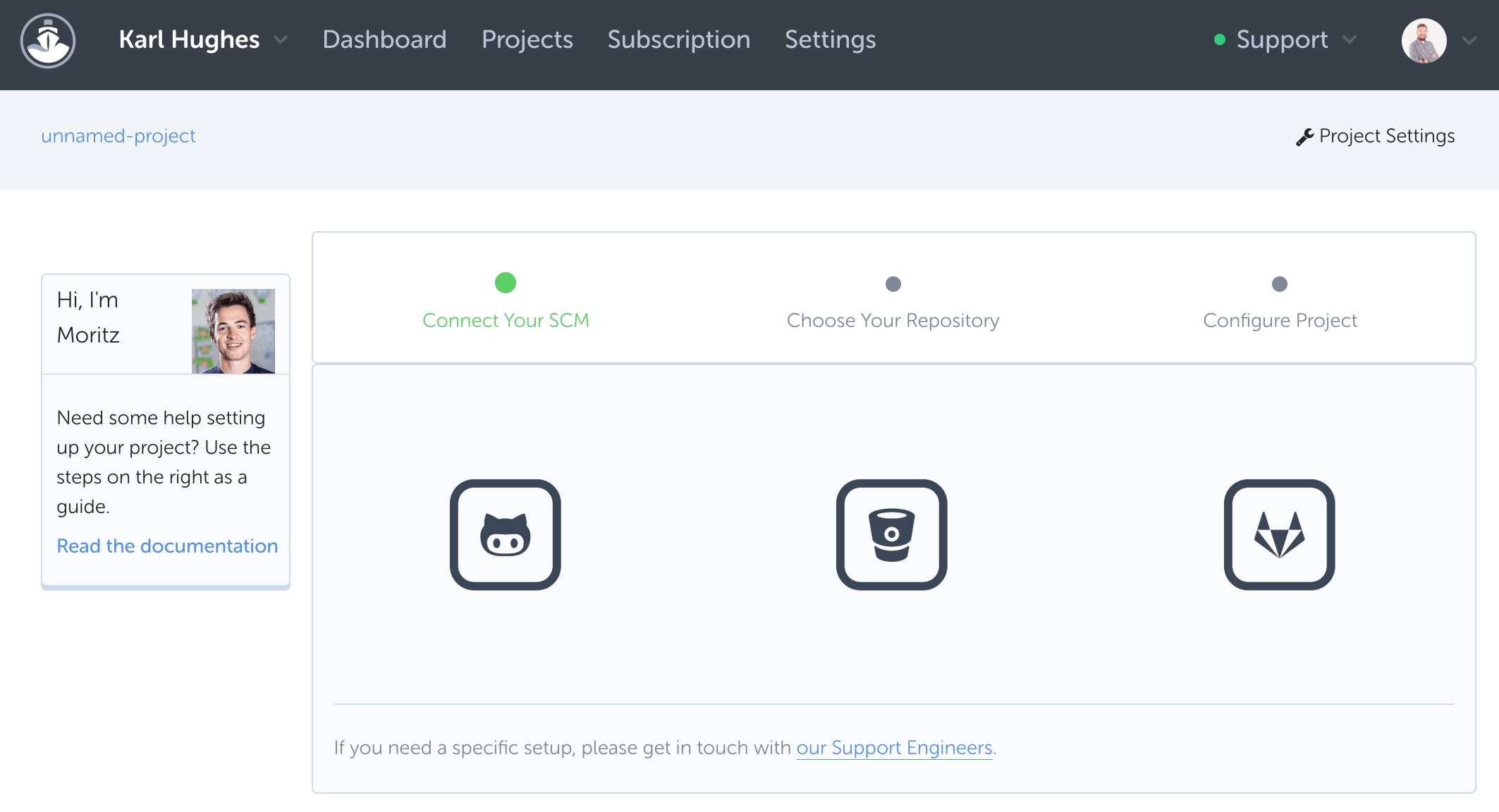Viewport: 1499px width, 812px height.
Task: Select the Karl Hughes organization name
Action: 189,39
